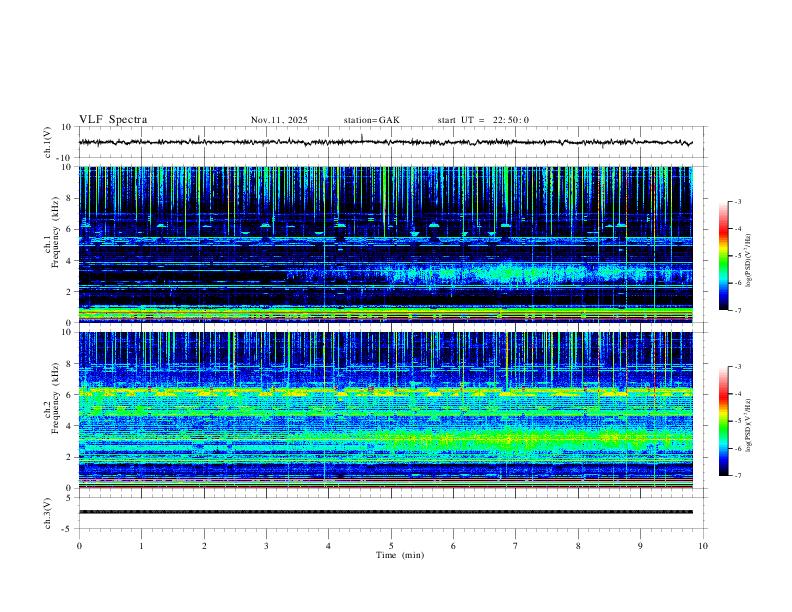Click the lower colorbar 'log(PSD)(V²/Hz)' label
The height and width of the screenshot is (612, 792).
pyautogui.click(x=748, y=426)
